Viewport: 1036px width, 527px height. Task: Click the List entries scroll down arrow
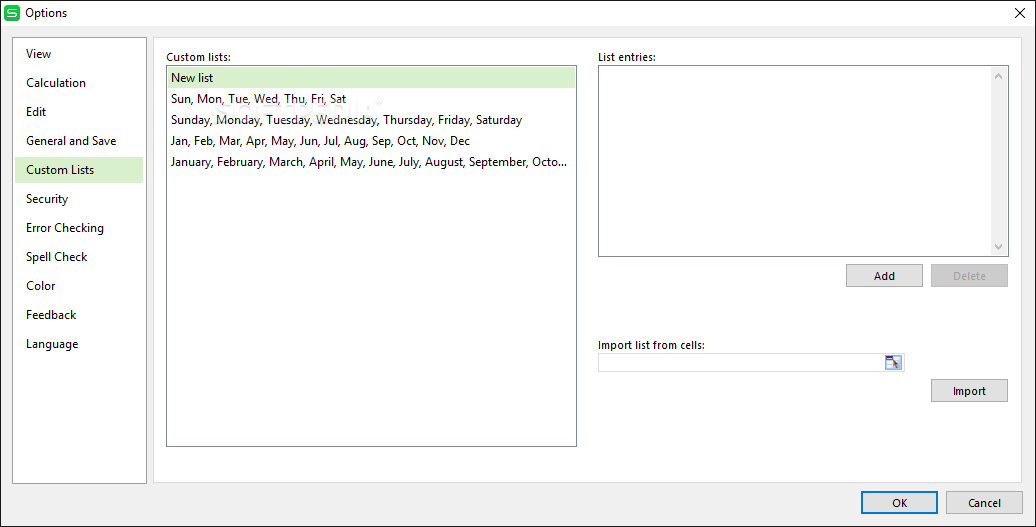pos(998,246)
